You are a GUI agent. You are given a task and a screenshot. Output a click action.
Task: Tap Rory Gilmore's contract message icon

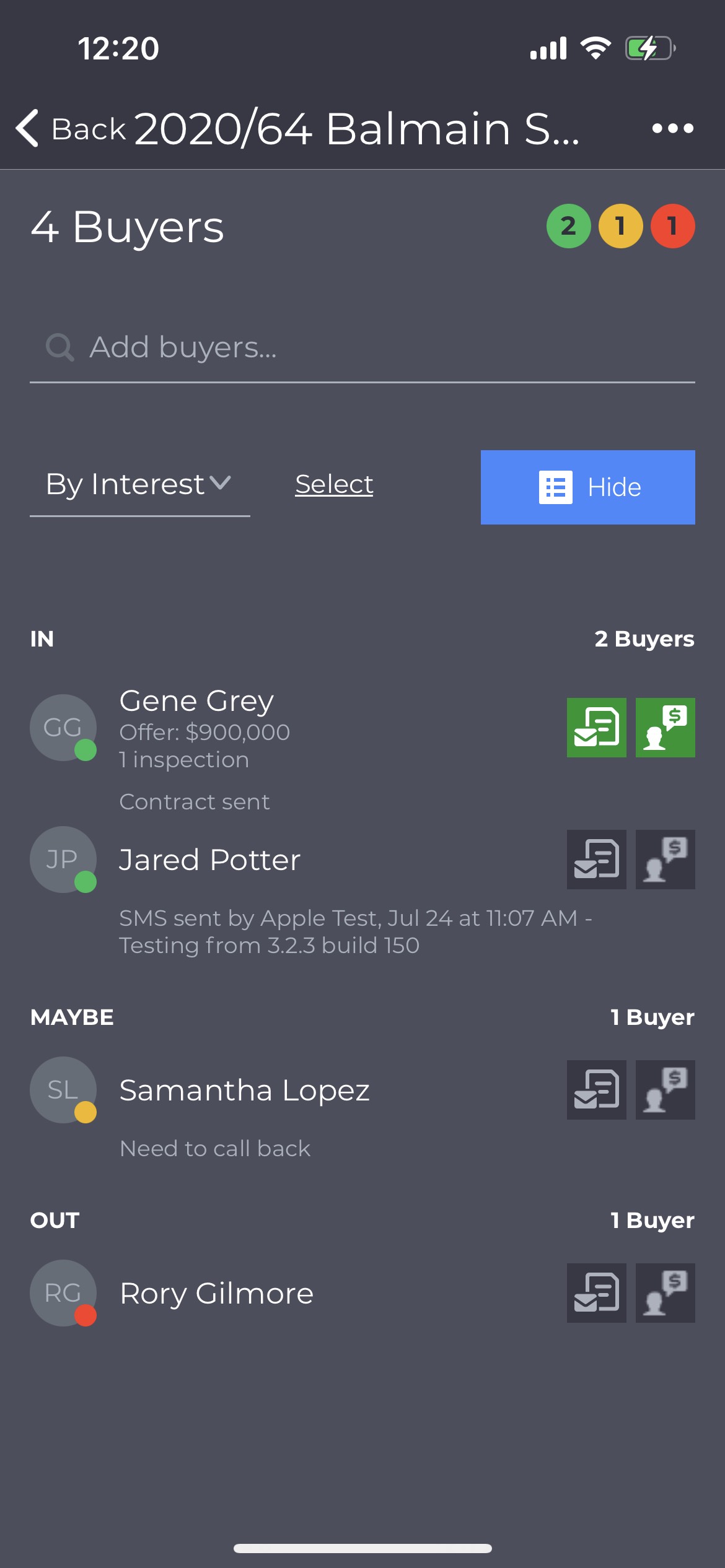point(596,1293)
